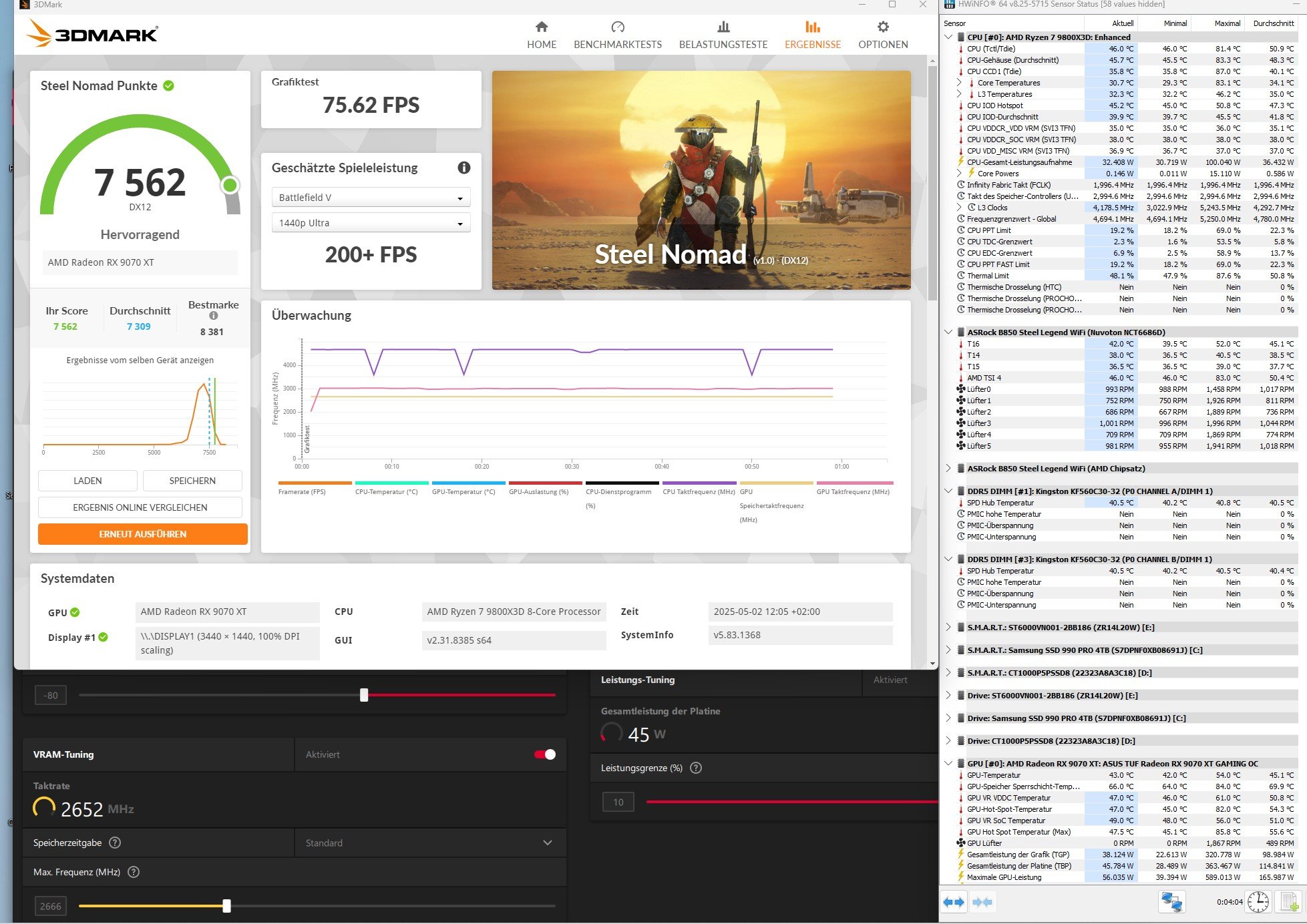Open the Speicherzeitgabe Standard dropdown
Image resolution: width=1307 pixels, height=924 pixels.
tap(429, 843)
